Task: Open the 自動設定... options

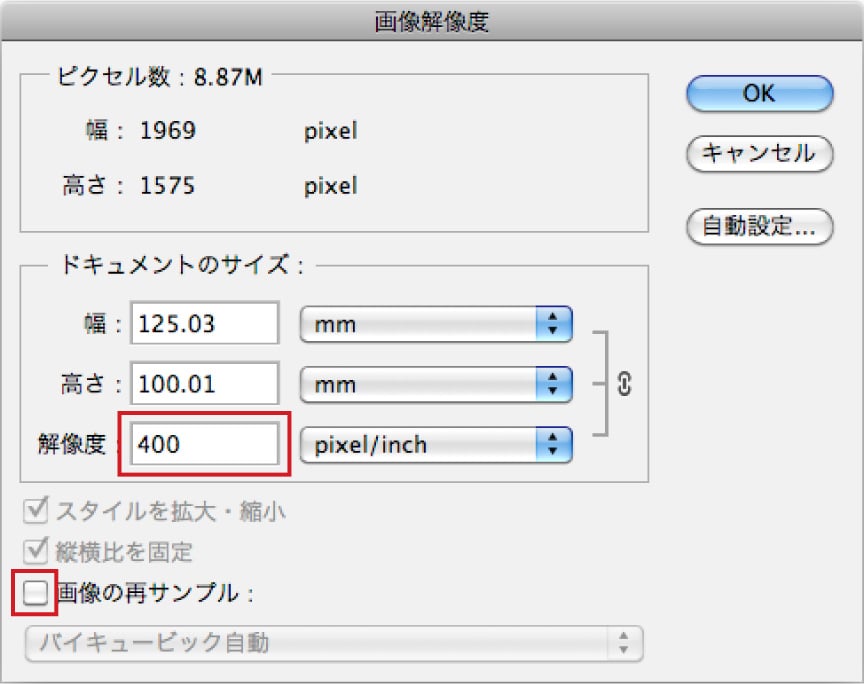Action: click(x=759, y=227)
